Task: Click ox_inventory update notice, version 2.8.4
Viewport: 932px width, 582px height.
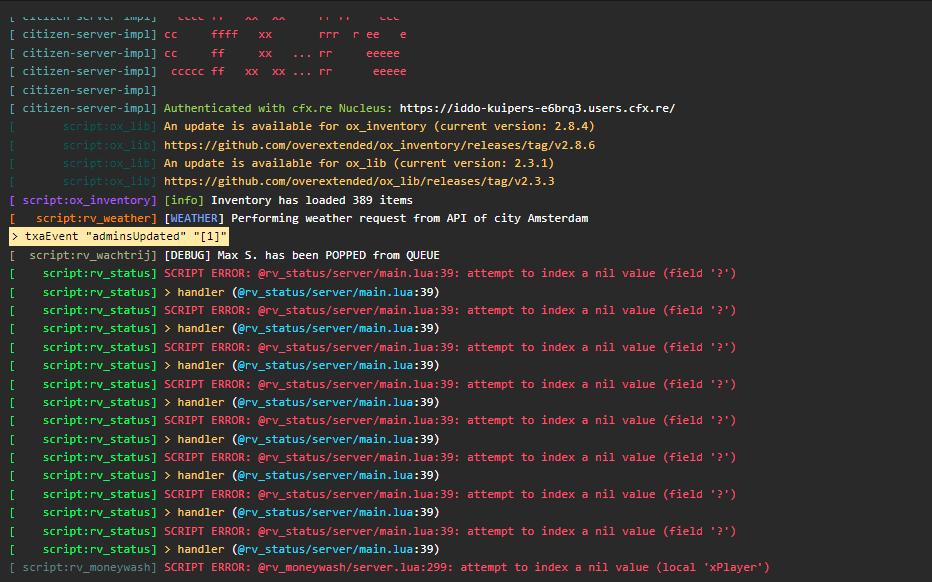Action: tap(359, 126)
